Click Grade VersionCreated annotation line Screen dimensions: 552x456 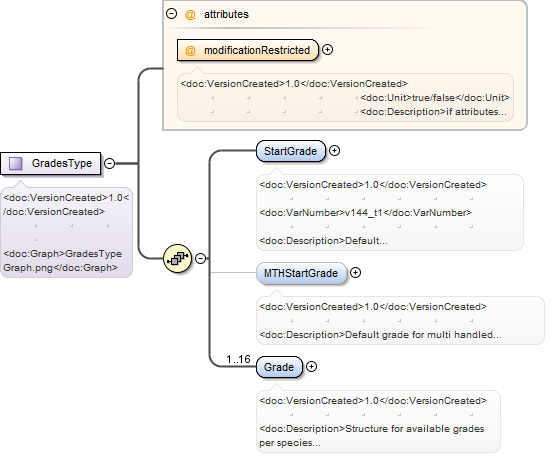(x=373, y=400)
